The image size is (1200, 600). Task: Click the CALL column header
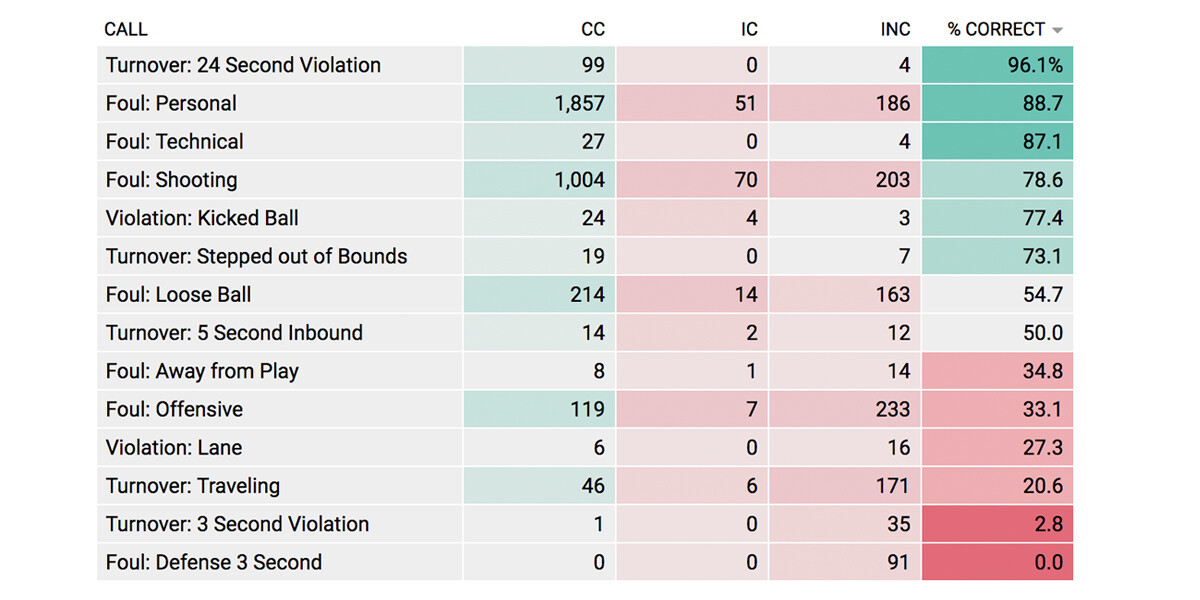pos(126,29)
